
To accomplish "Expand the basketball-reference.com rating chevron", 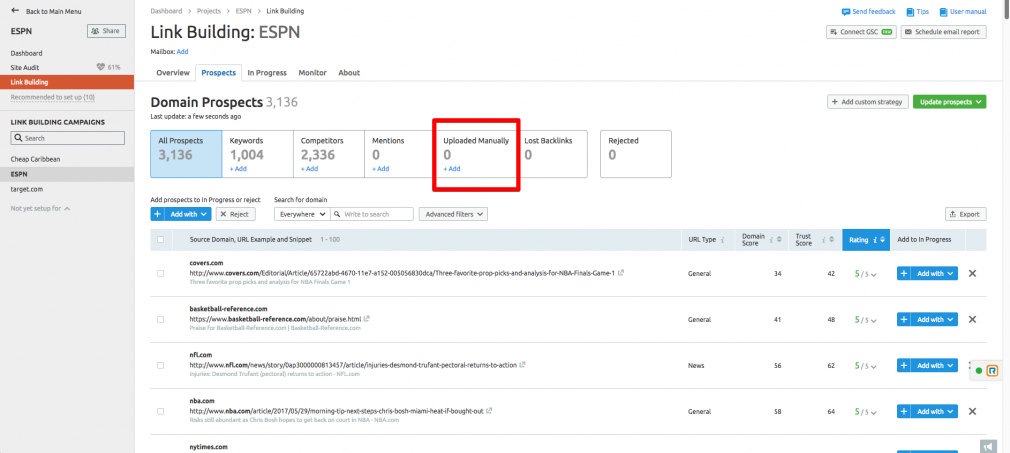I will 874,320.
